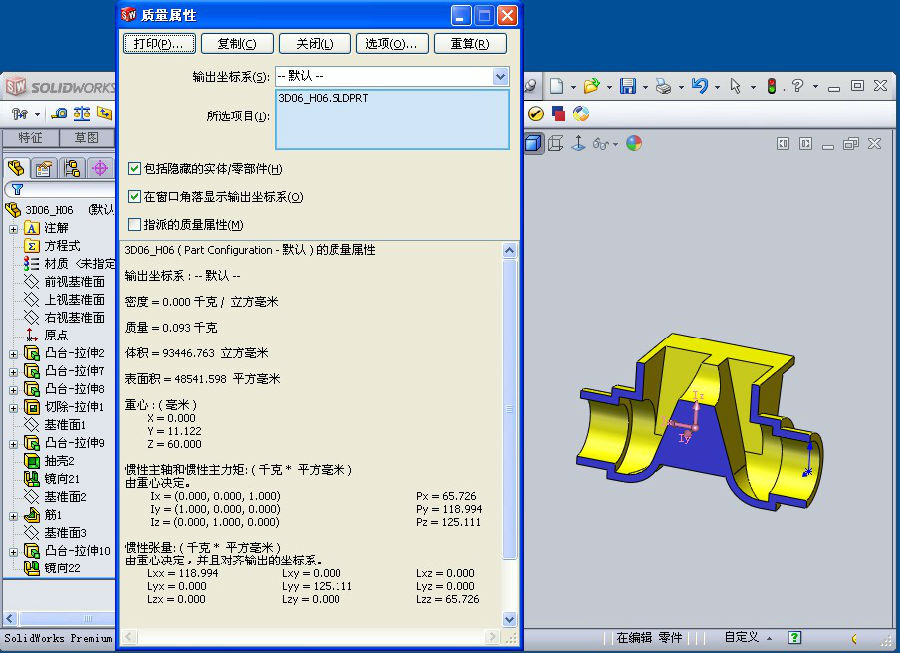Click the 选项(O)... button

(391, 44)
